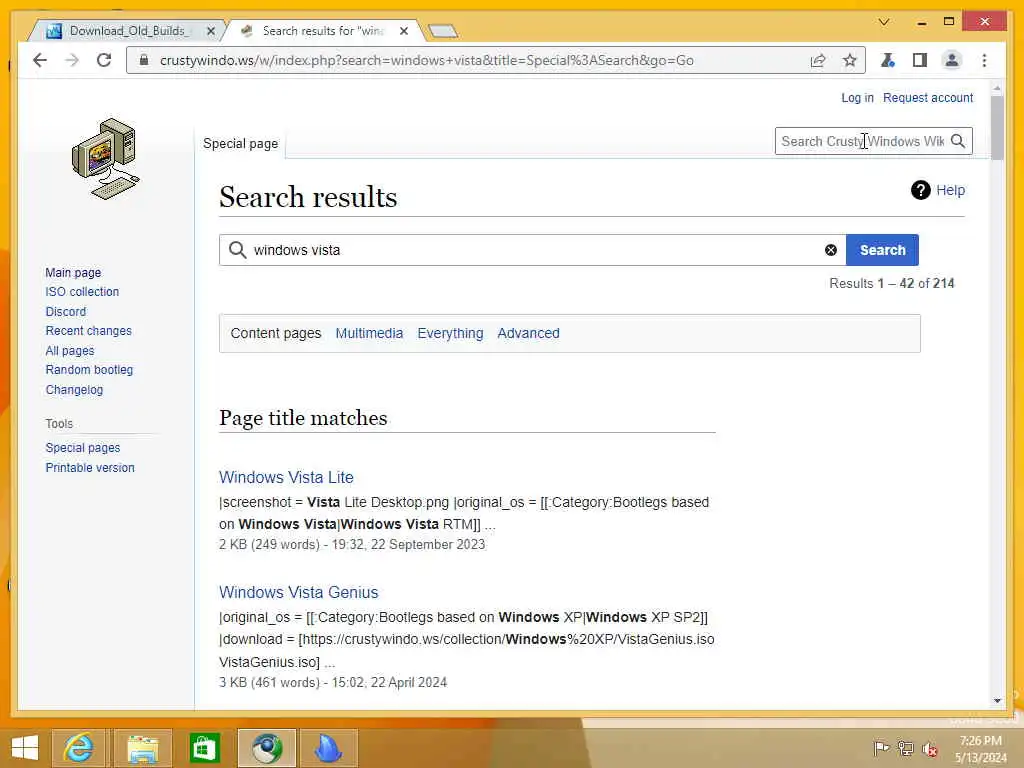Open the Windows Start button
Viewport: 1024px width, 768px height.
click(x=25, y=748)
